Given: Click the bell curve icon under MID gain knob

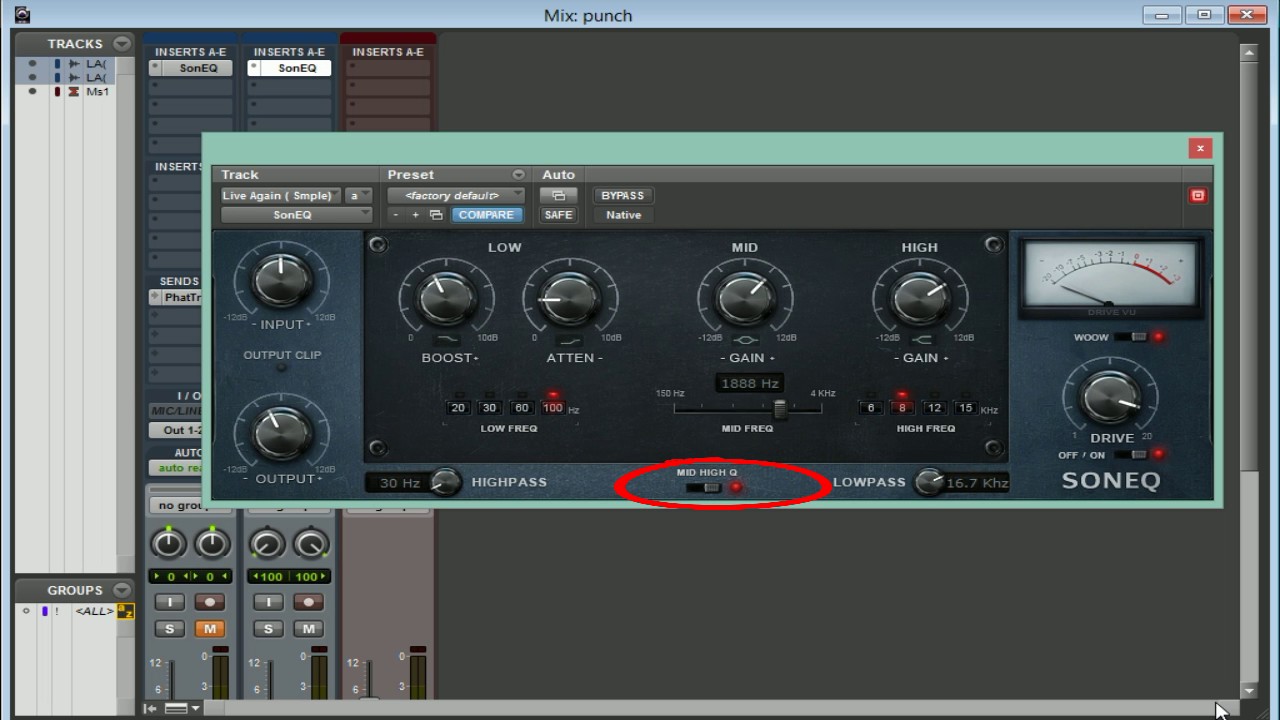Looking at the screenshot, I should coord(745,339).
